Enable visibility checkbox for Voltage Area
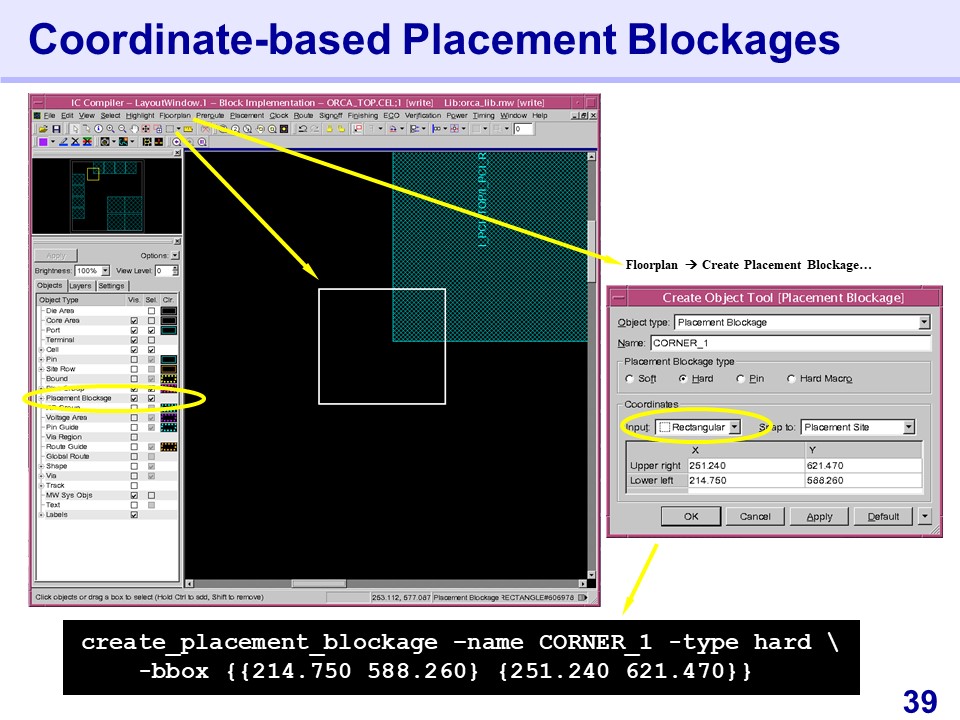Screen dimensions: 960x720 (x=134, y=418)
